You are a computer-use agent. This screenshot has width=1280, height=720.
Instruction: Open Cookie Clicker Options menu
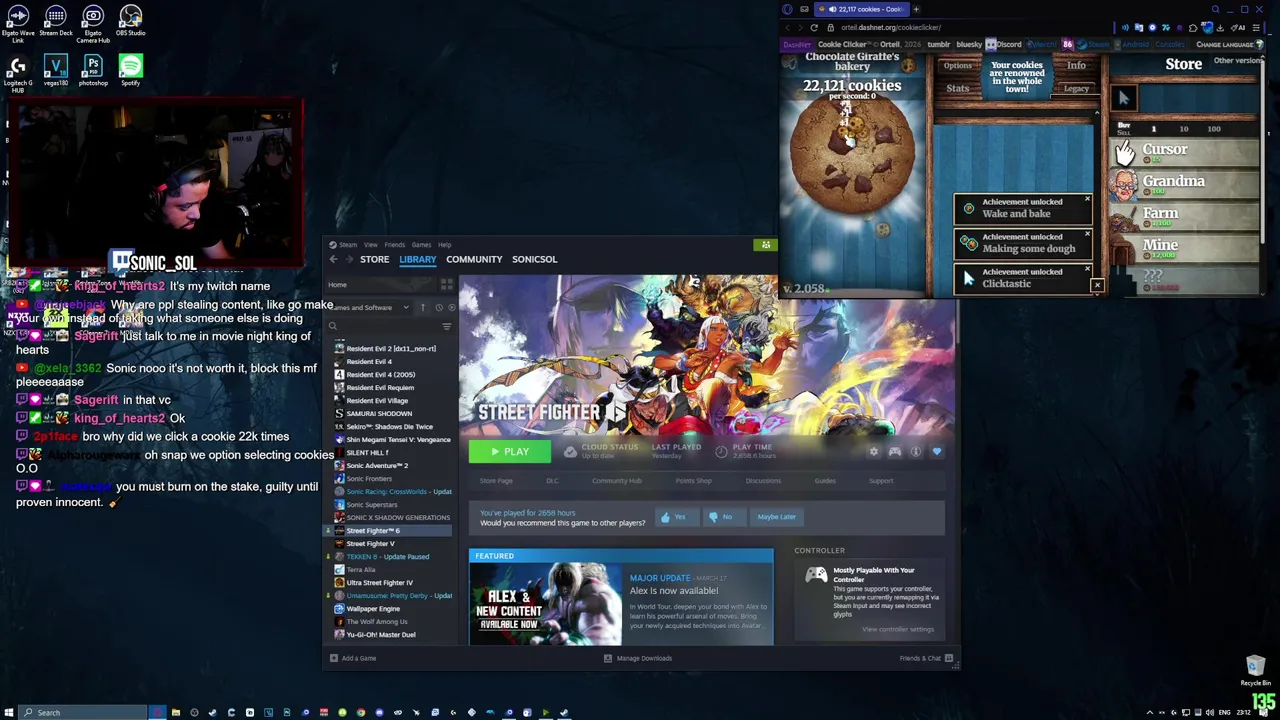coord(957,66)
